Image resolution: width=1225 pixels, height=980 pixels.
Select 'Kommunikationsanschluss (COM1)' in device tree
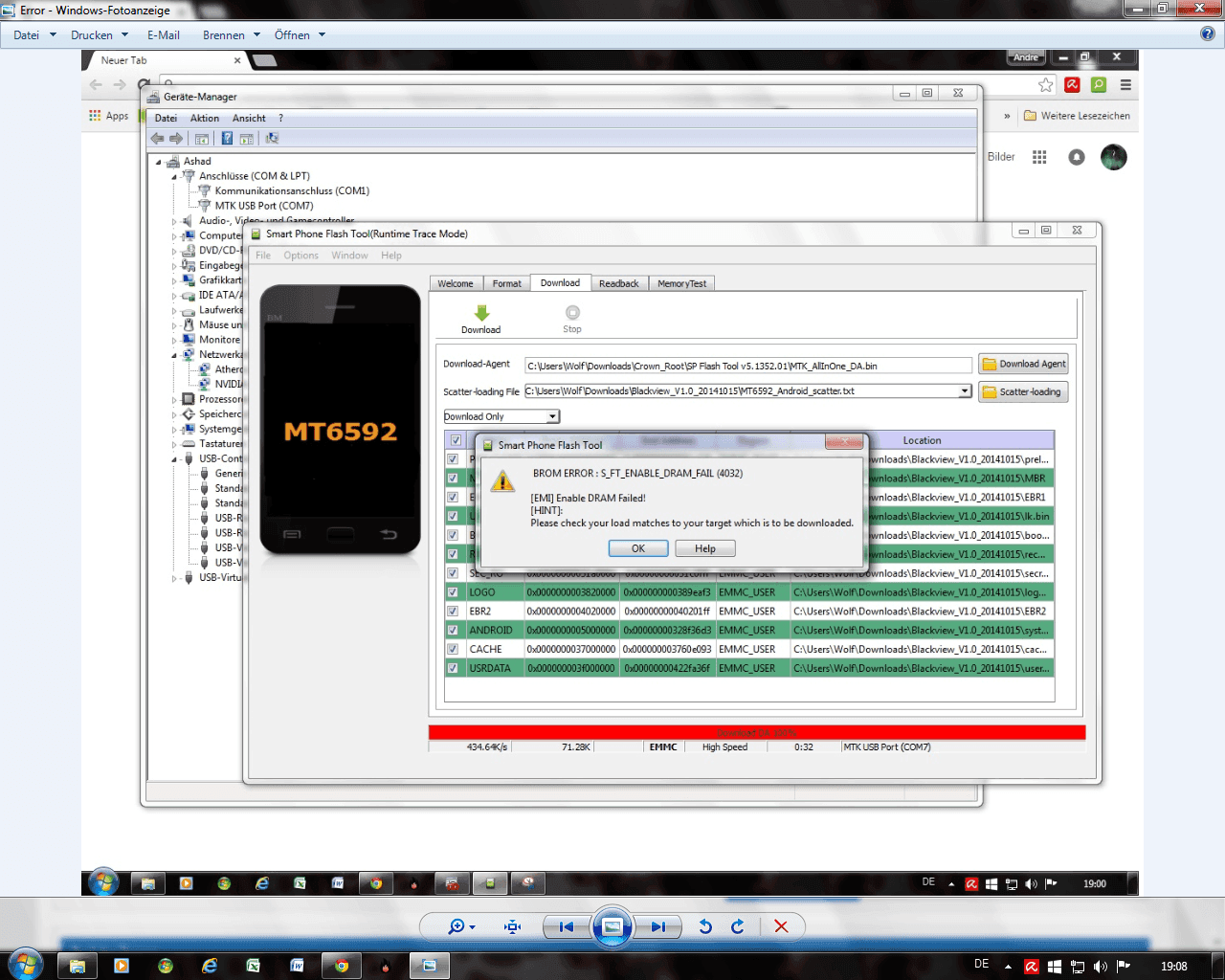tap(292, 190)
